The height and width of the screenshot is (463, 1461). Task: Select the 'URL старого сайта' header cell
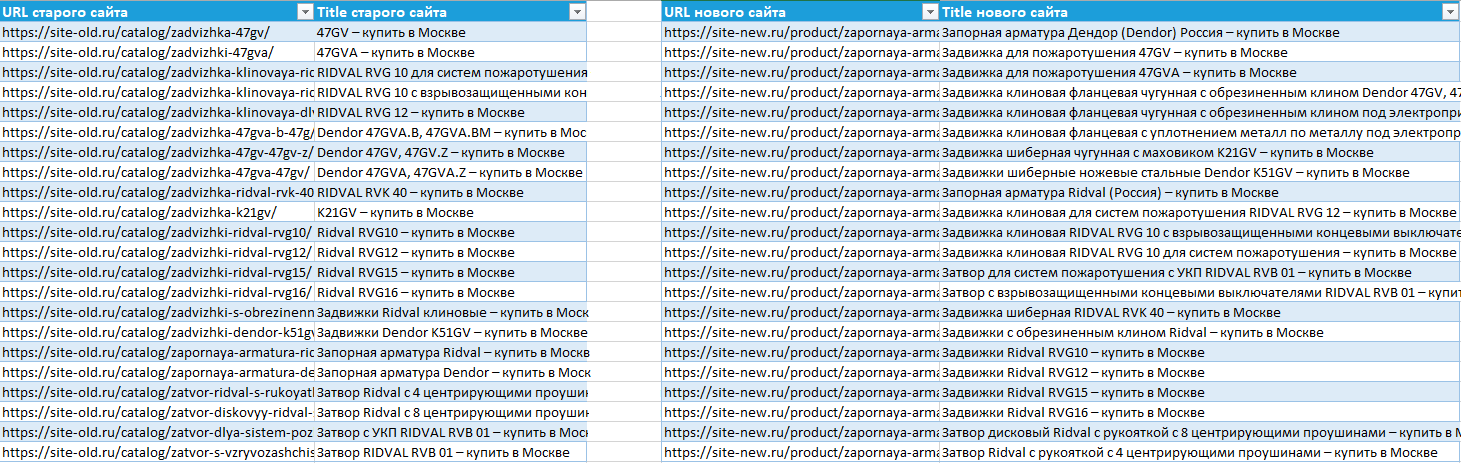[157, 12]
